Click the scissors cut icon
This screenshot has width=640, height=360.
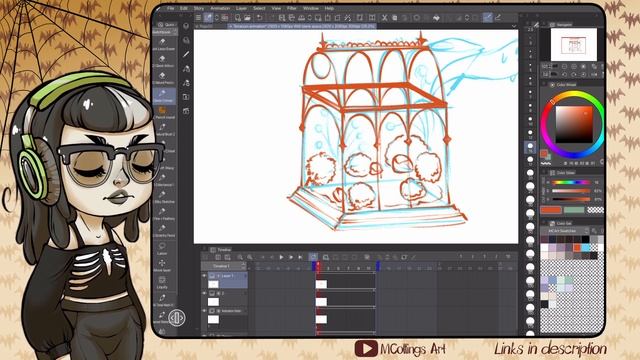point(384,18)
